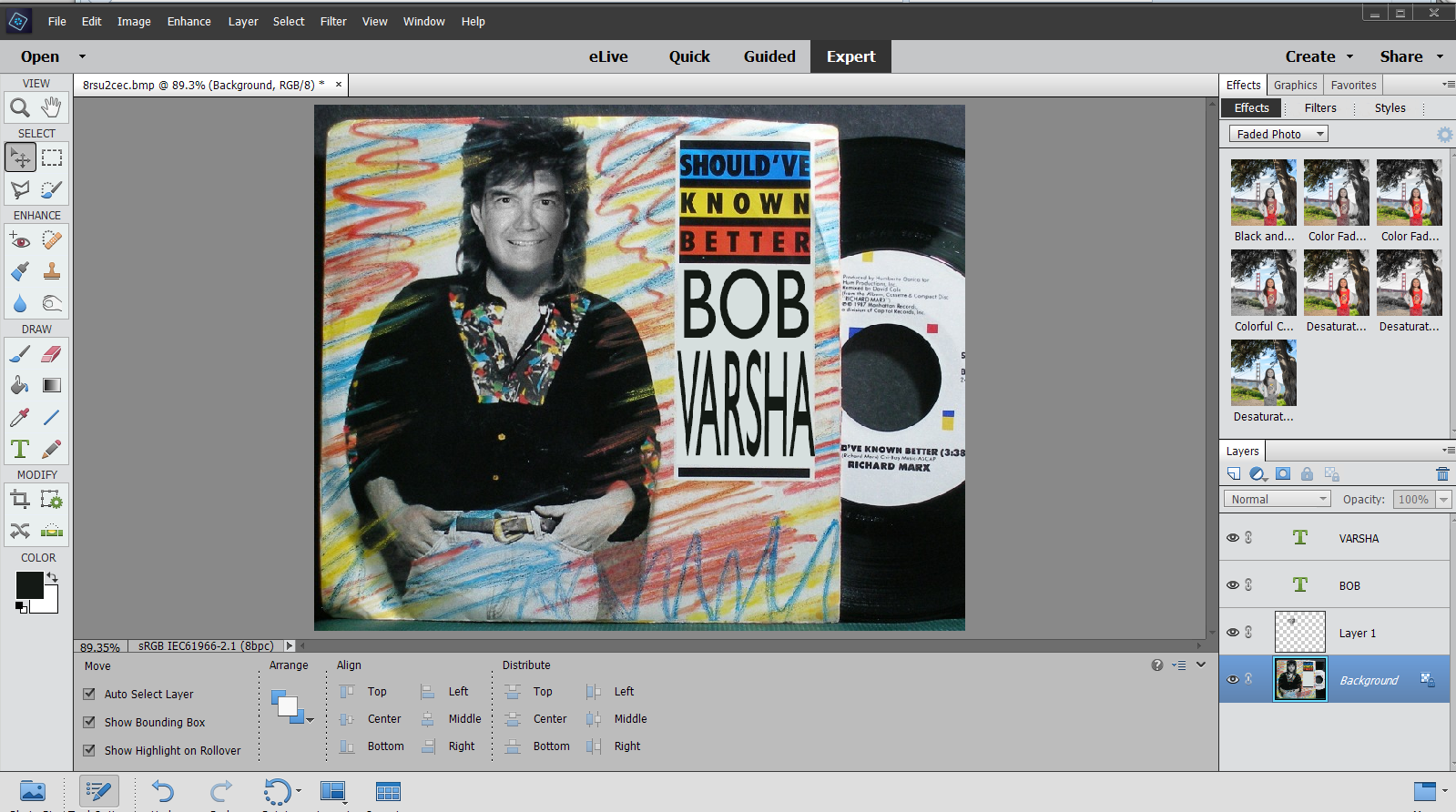Click the foreground color swatch
The image size is (1456, 812).
(29, 585)
